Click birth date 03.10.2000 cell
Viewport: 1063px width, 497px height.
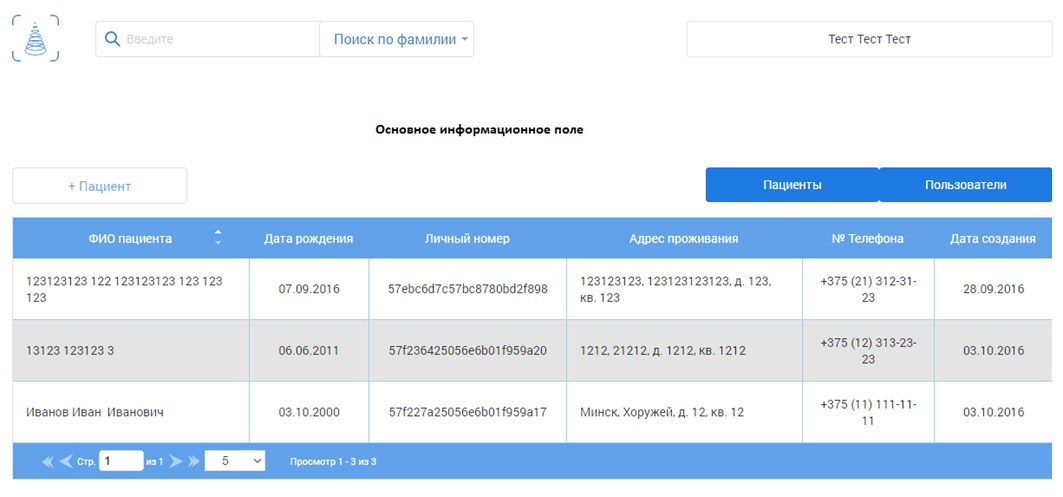308,412
